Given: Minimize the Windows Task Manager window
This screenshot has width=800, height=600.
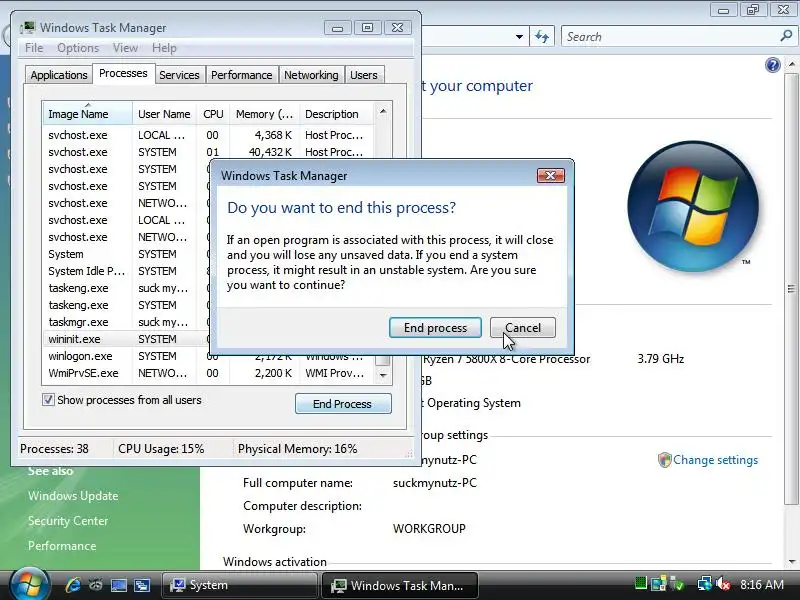Looking at the screenshot, I should pyautogui.click(x=337, y=28).
